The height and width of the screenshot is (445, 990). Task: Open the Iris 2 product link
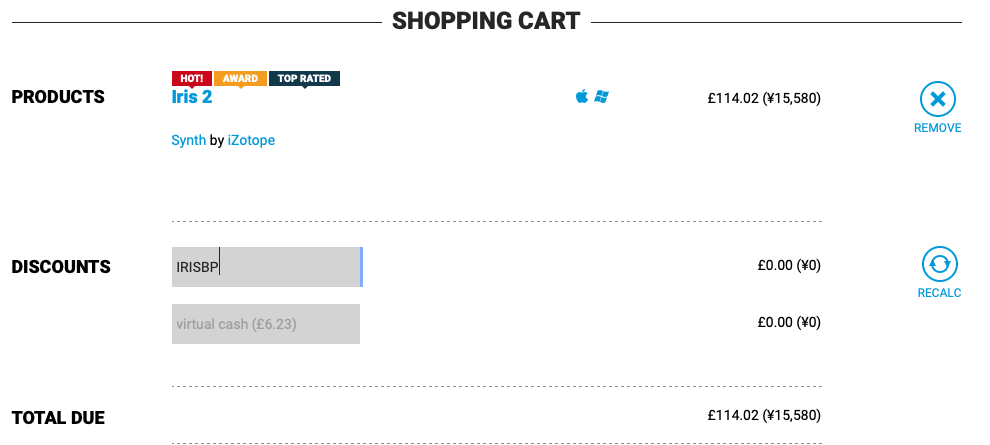(x=192, y=97)
